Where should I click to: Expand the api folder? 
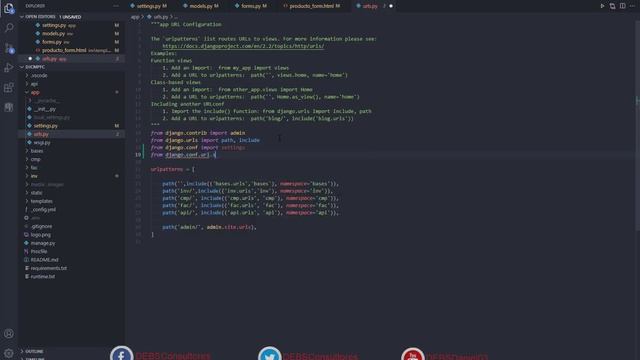pyautogui.click(x=27, y=84)
